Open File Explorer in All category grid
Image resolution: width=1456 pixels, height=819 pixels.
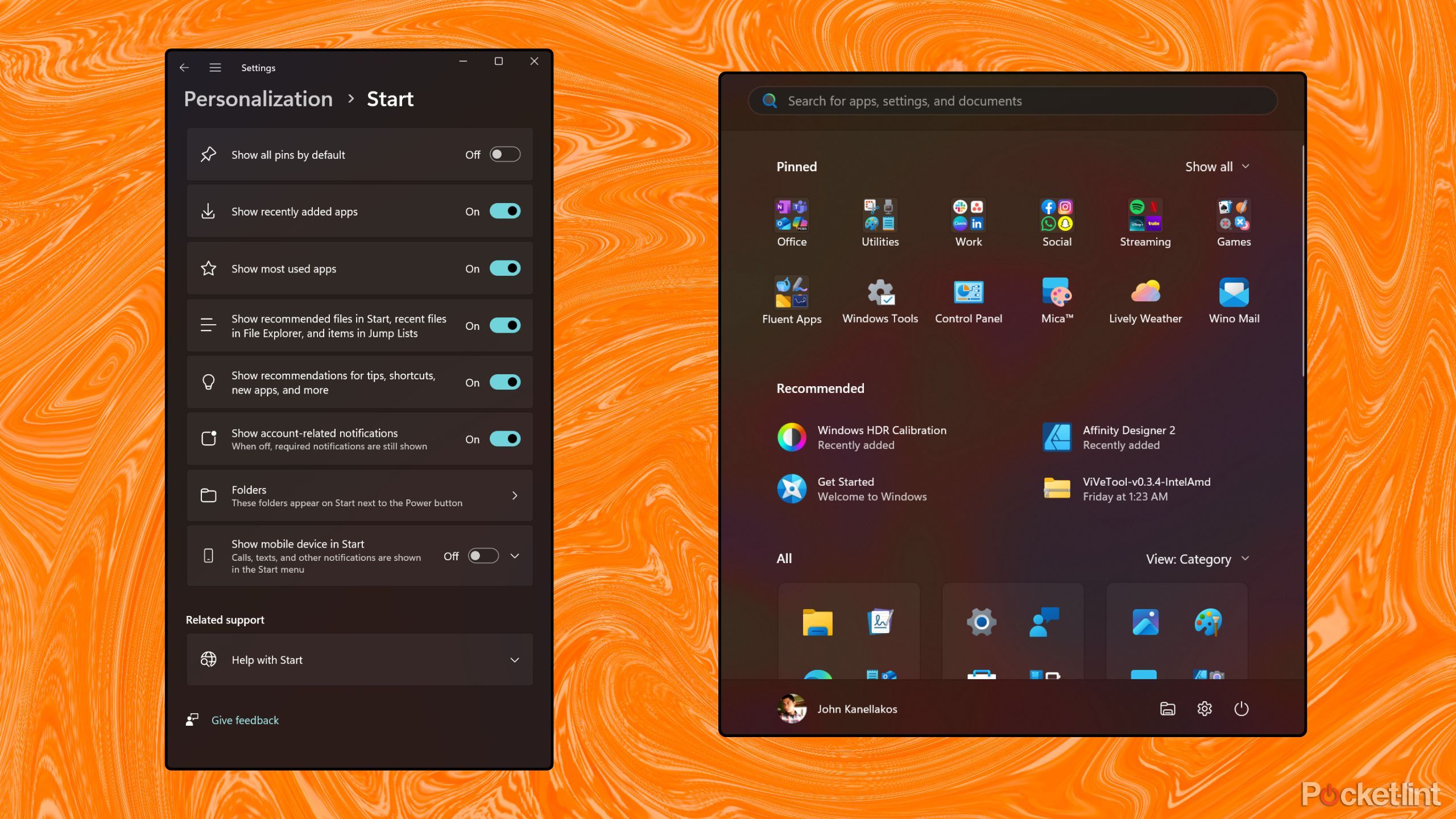817,622
